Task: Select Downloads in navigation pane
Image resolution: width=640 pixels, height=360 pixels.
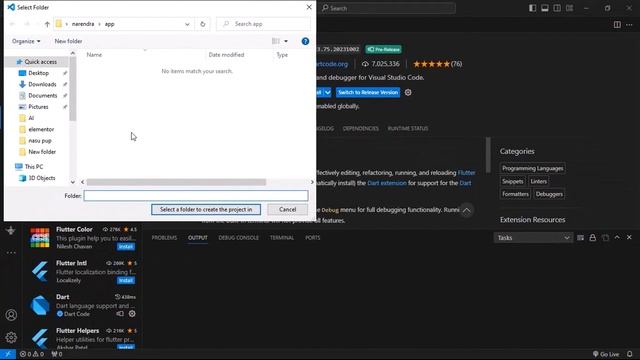Action: 42,84
